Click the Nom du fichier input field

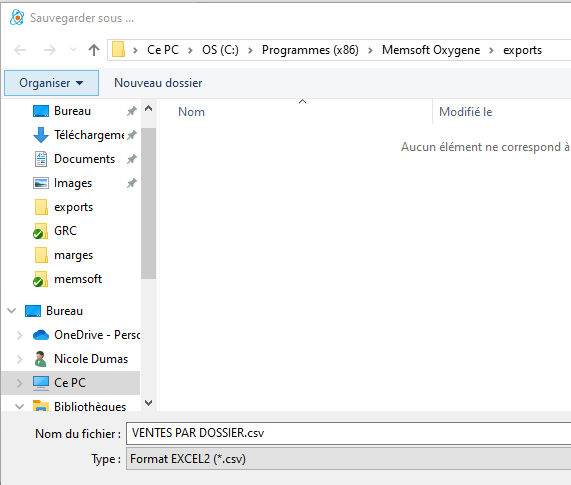click(x=348, y=433)
